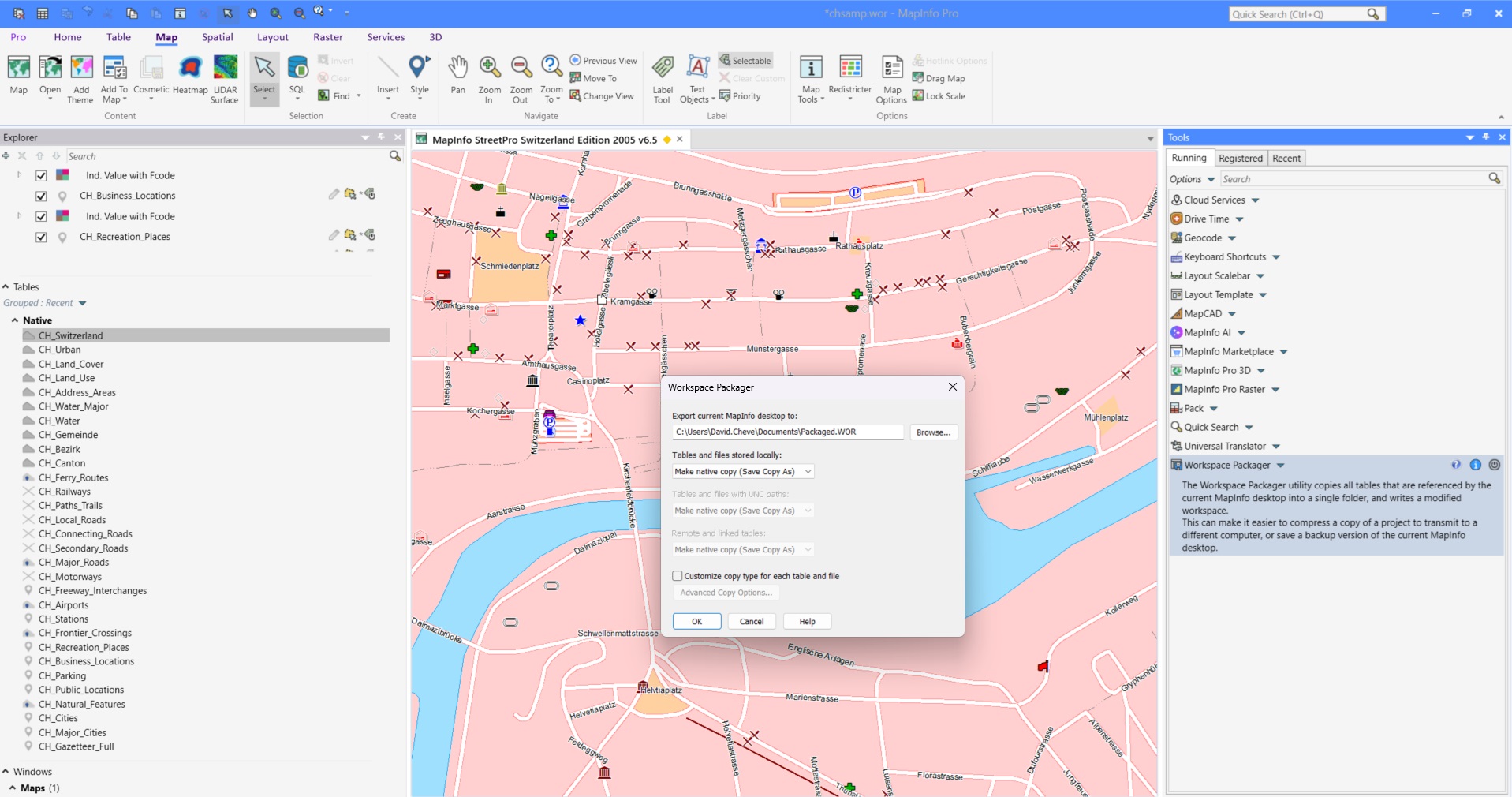Click the Quick Search magnifier icon
This screenshot has width=1512, height=797.
[x=1373, y=14]
